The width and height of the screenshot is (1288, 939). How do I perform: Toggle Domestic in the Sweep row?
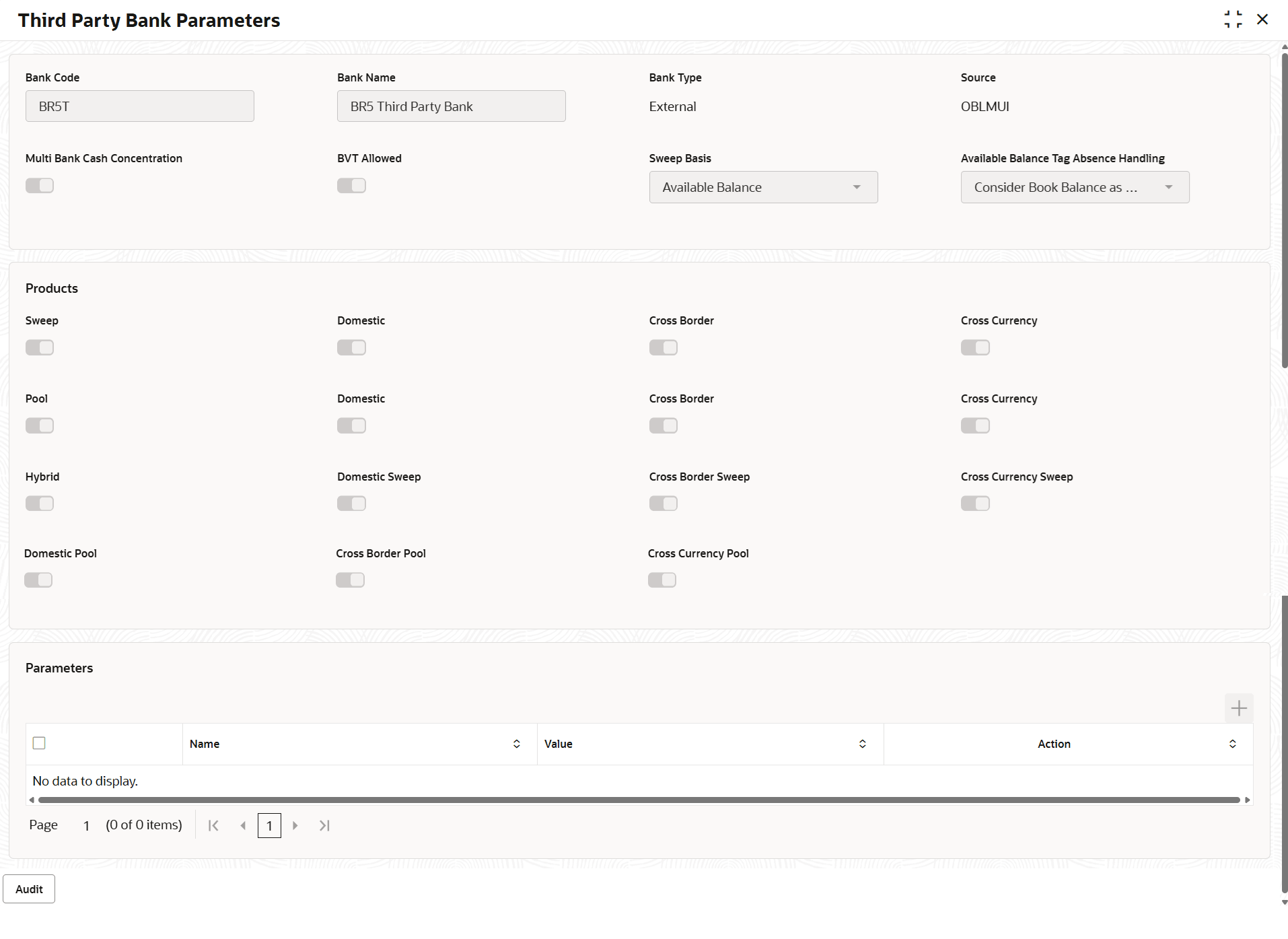(351, 348)
